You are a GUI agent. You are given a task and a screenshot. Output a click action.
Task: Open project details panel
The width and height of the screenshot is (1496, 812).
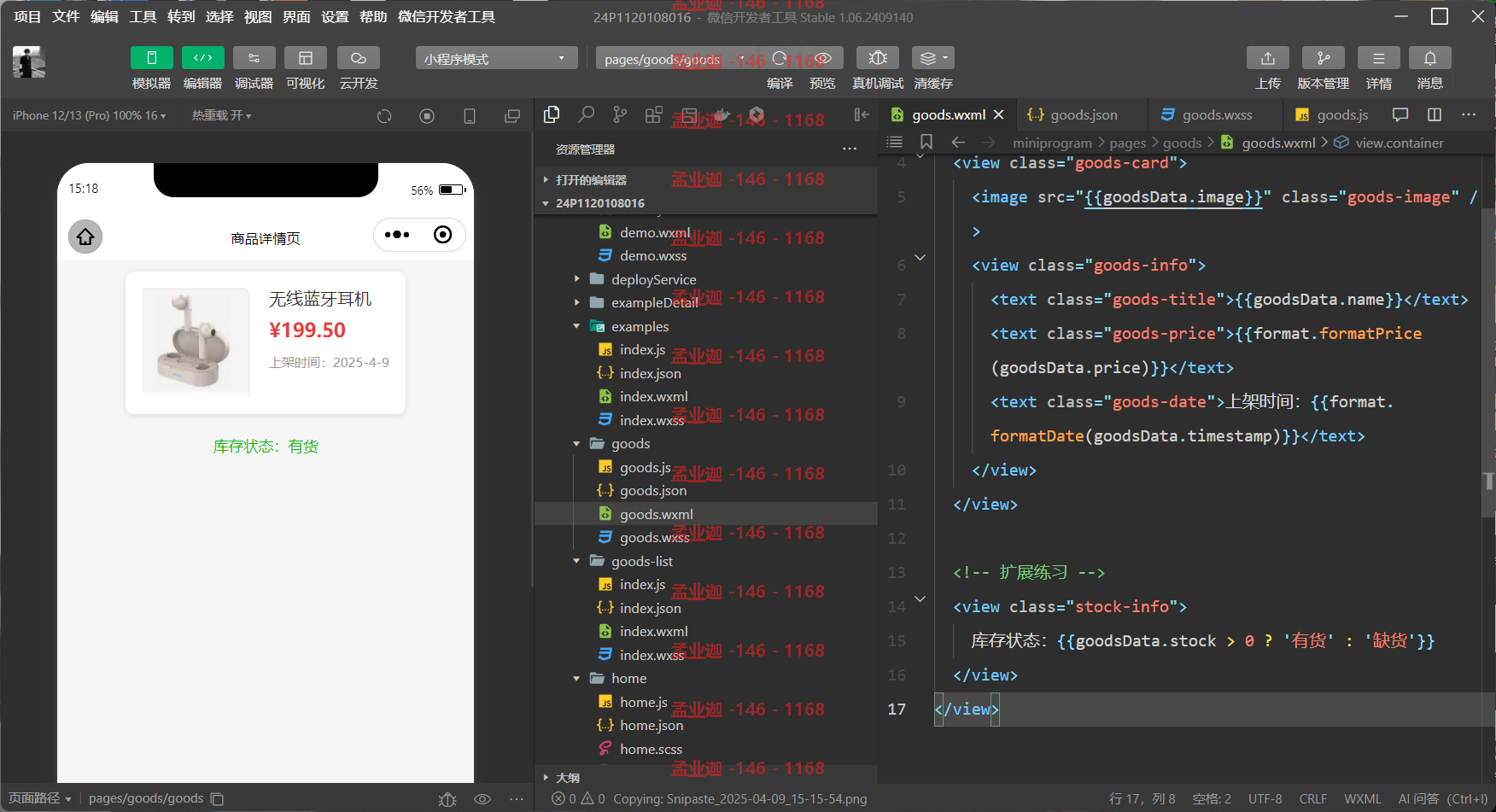point(1379,58)
